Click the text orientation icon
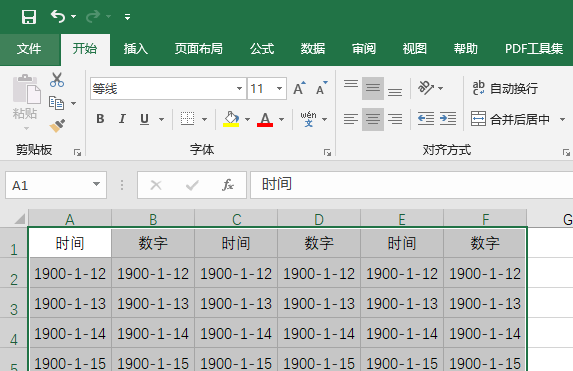Screen dimensions: 573x371 [x=426, y=88]
